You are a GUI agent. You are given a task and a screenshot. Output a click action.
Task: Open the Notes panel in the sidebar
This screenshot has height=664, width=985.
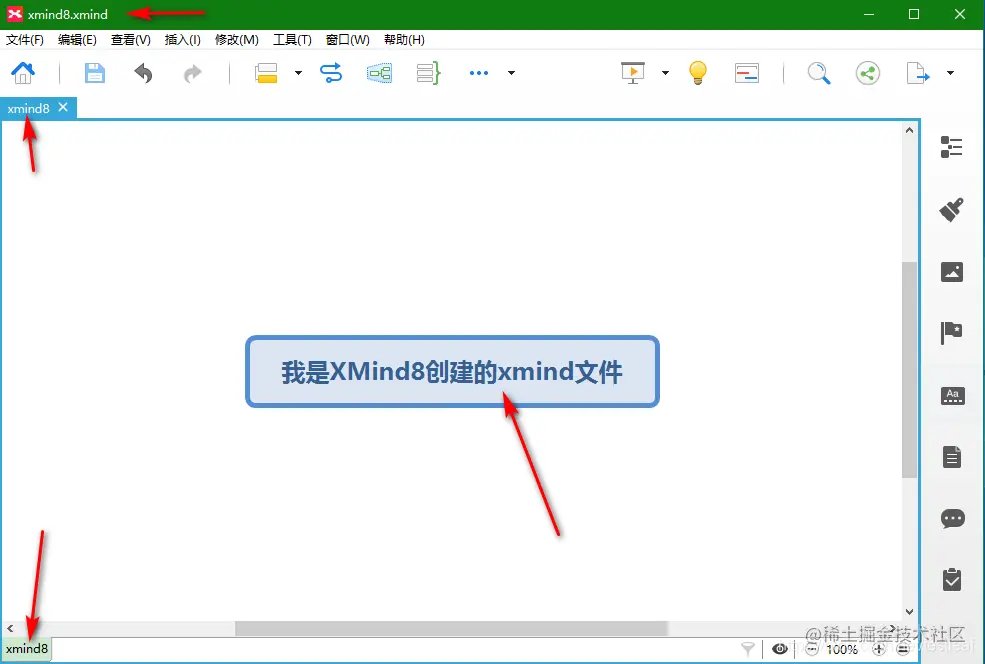pos(952,457)
